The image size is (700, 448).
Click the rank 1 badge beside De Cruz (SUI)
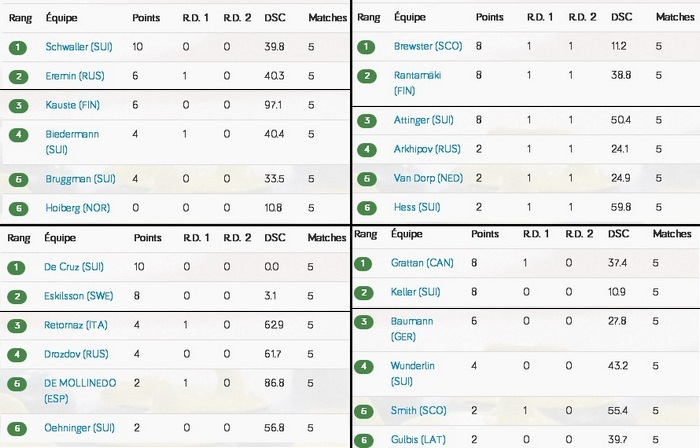(18, 267)
